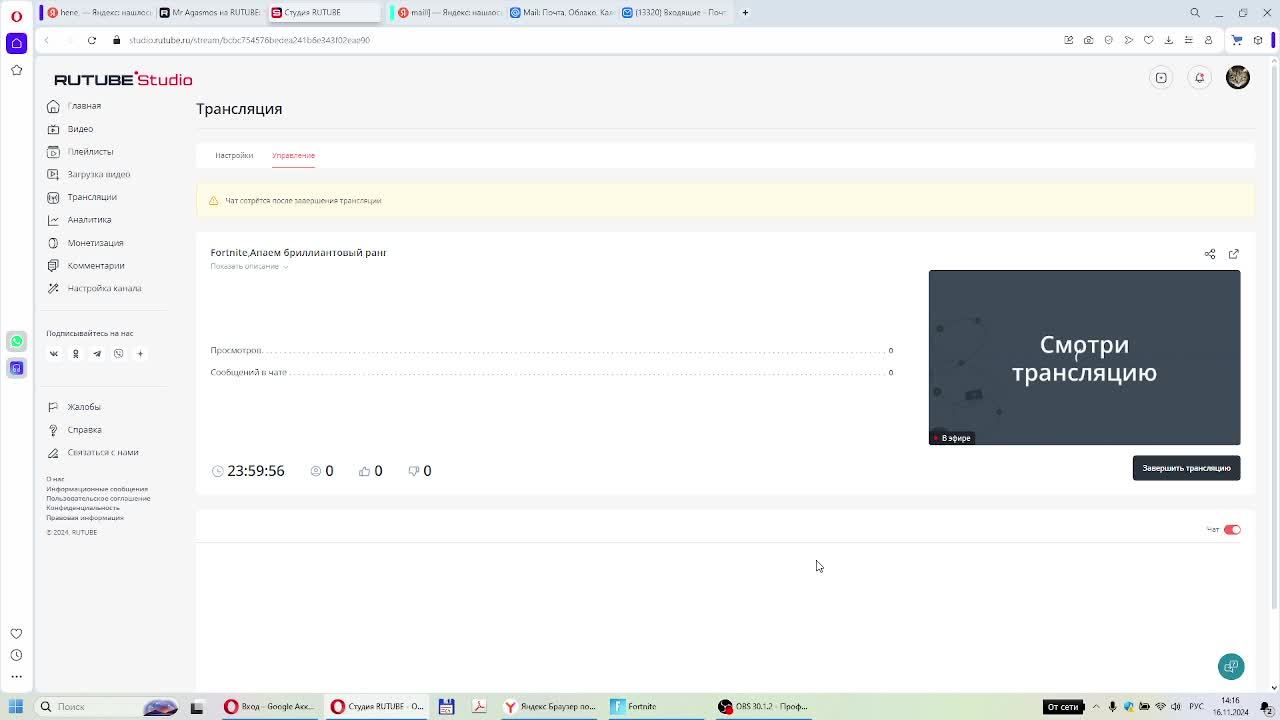Open Трансляции in the sidebar
This screenshot has width=1280, height=720.
point(92,197)
